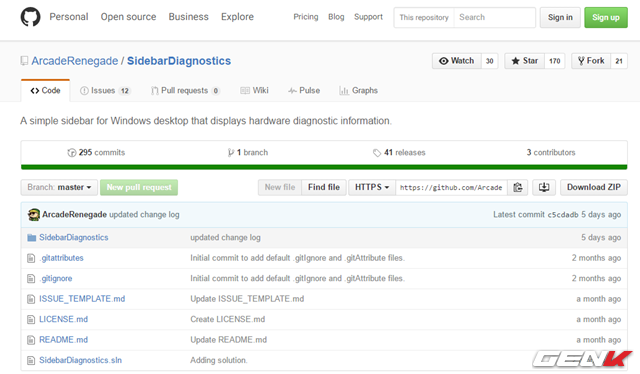Image resolution: width=640 pixels, height=374 pixels.
Task: Open the SidebarDiagnostics folder
Action: coord(73,238)
